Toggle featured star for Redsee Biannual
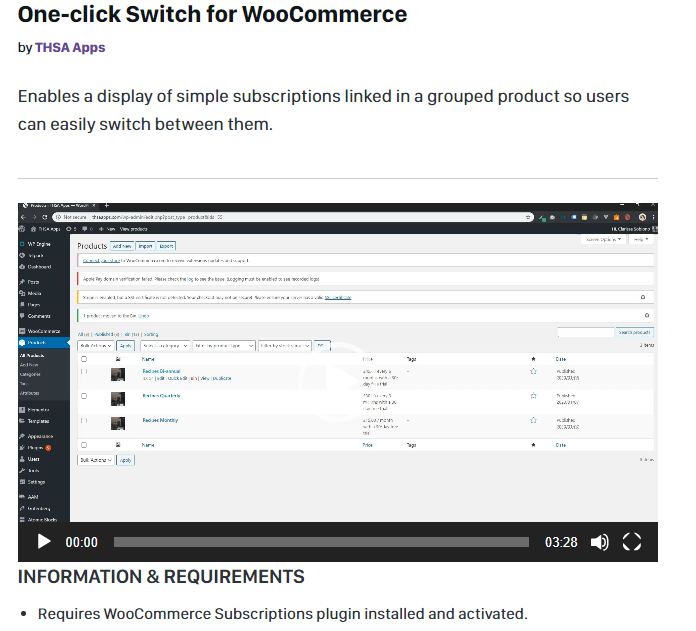The width and height of the screenshot is (696, 631). pos(533,371)
